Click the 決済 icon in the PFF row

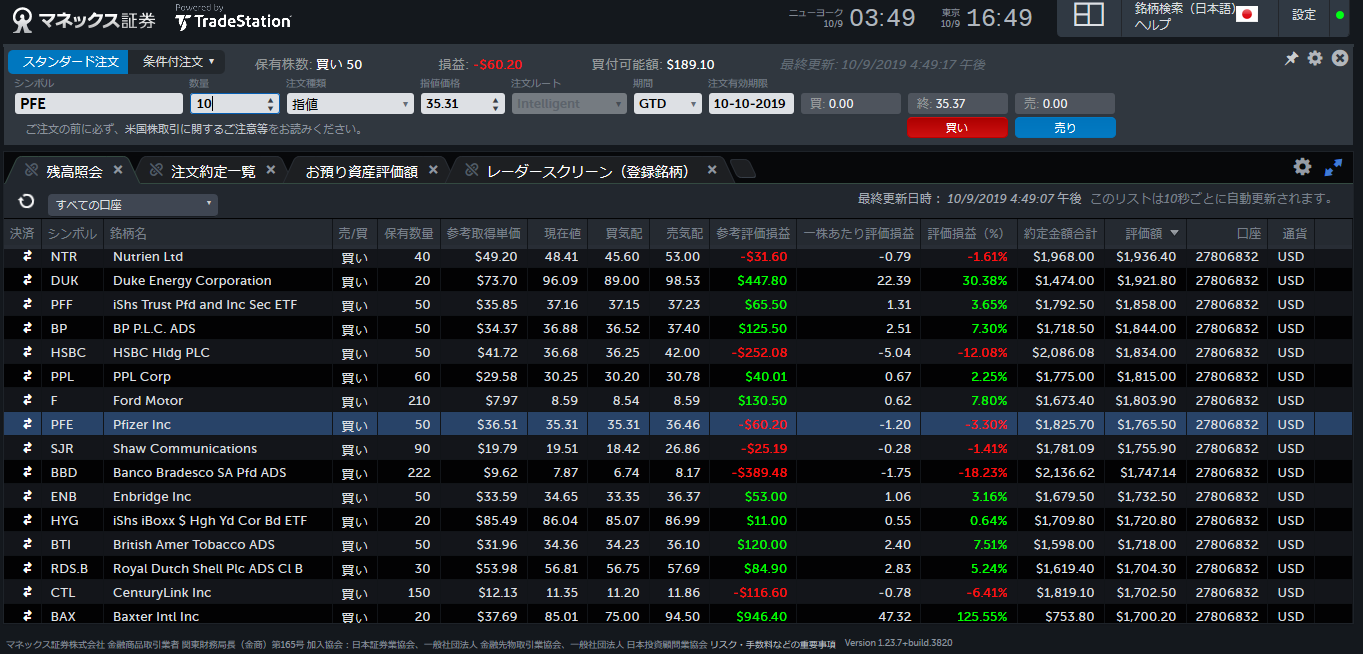pos(27,305)
